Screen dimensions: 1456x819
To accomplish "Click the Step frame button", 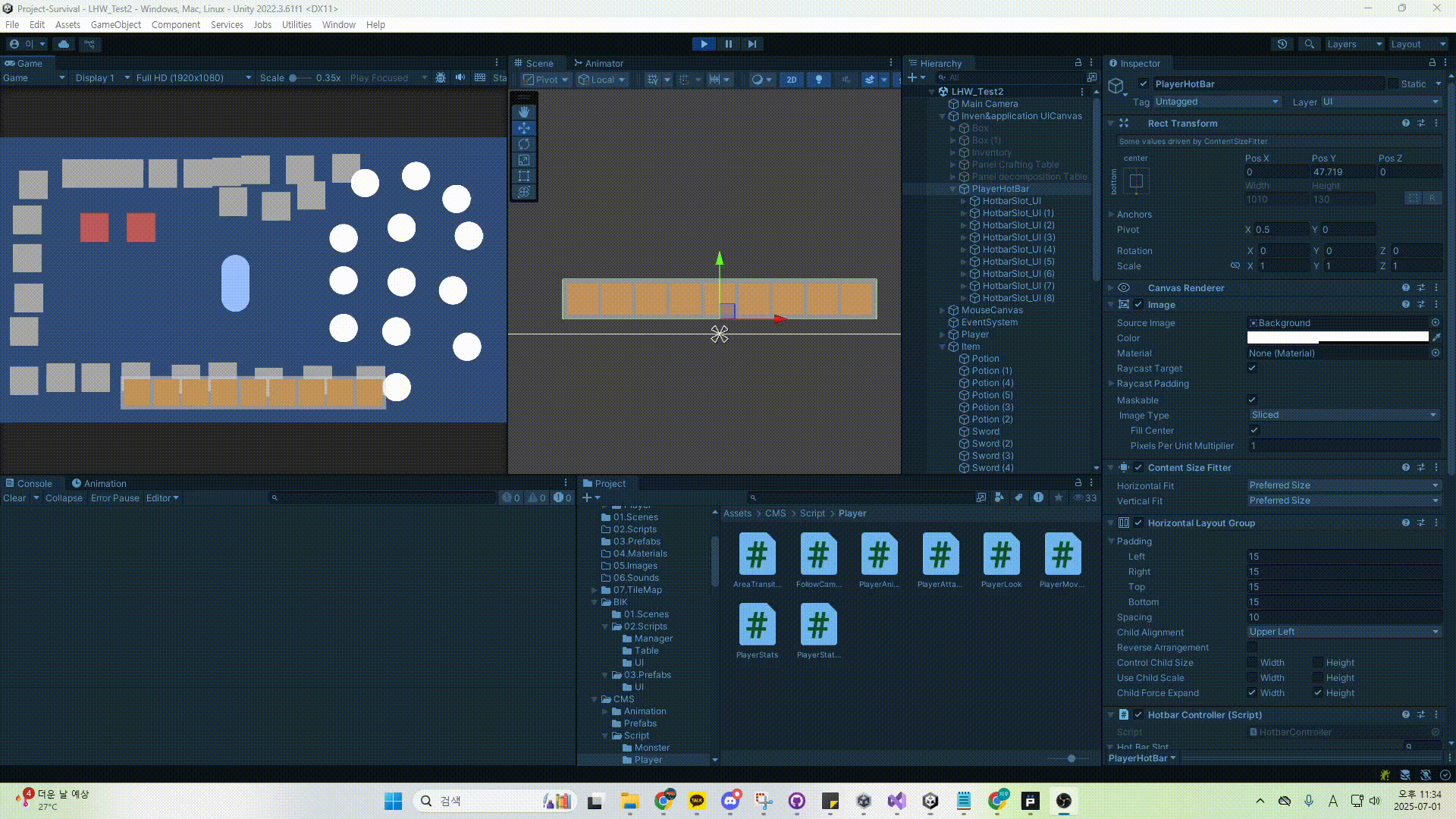I will coord(752,44).
